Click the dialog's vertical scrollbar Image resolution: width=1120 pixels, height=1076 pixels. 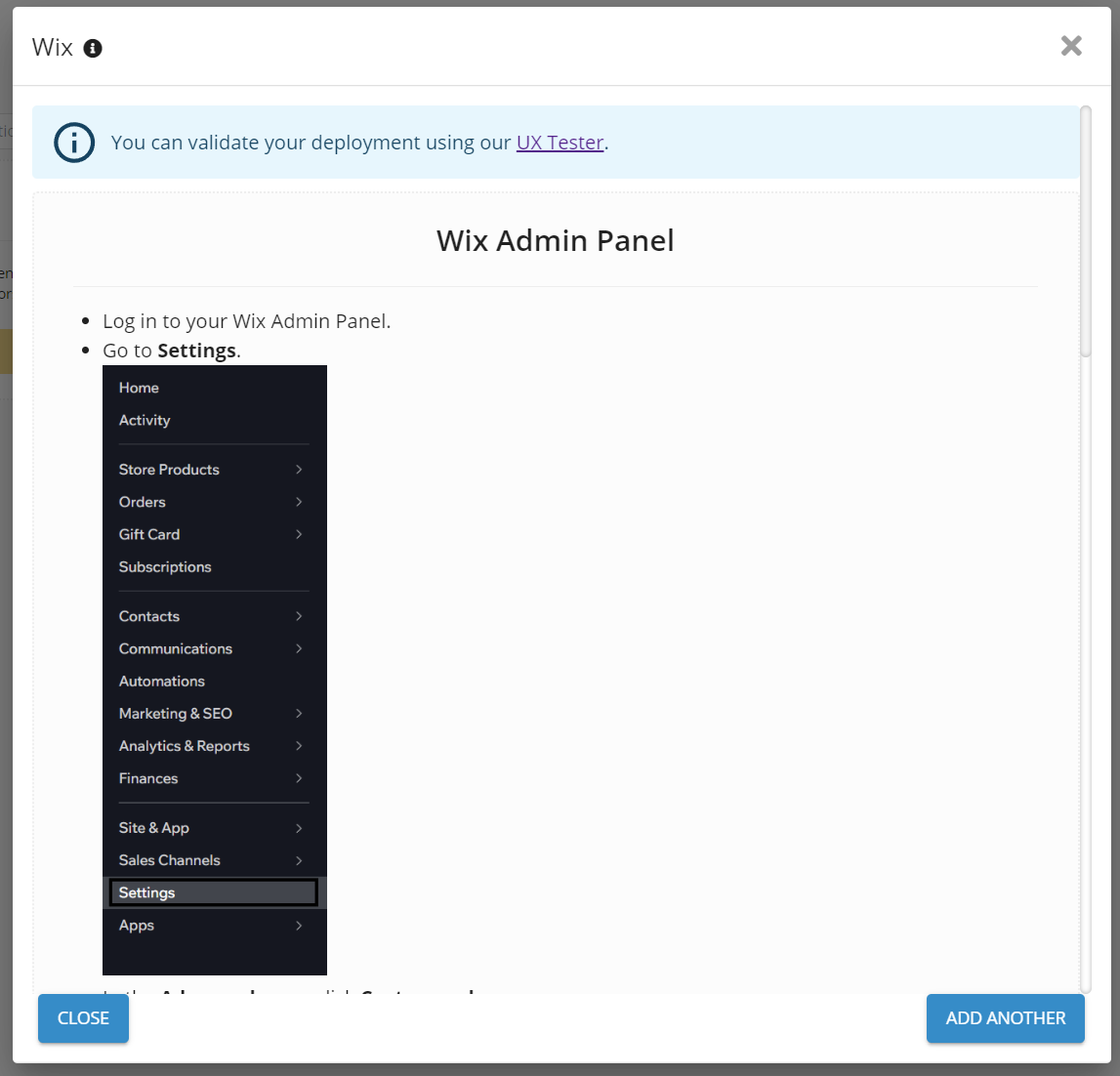(x=1086, y=234)
